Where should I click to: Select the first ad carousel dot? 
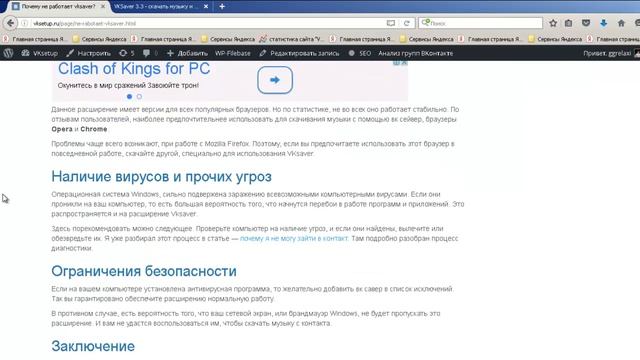tap(129, 97)
